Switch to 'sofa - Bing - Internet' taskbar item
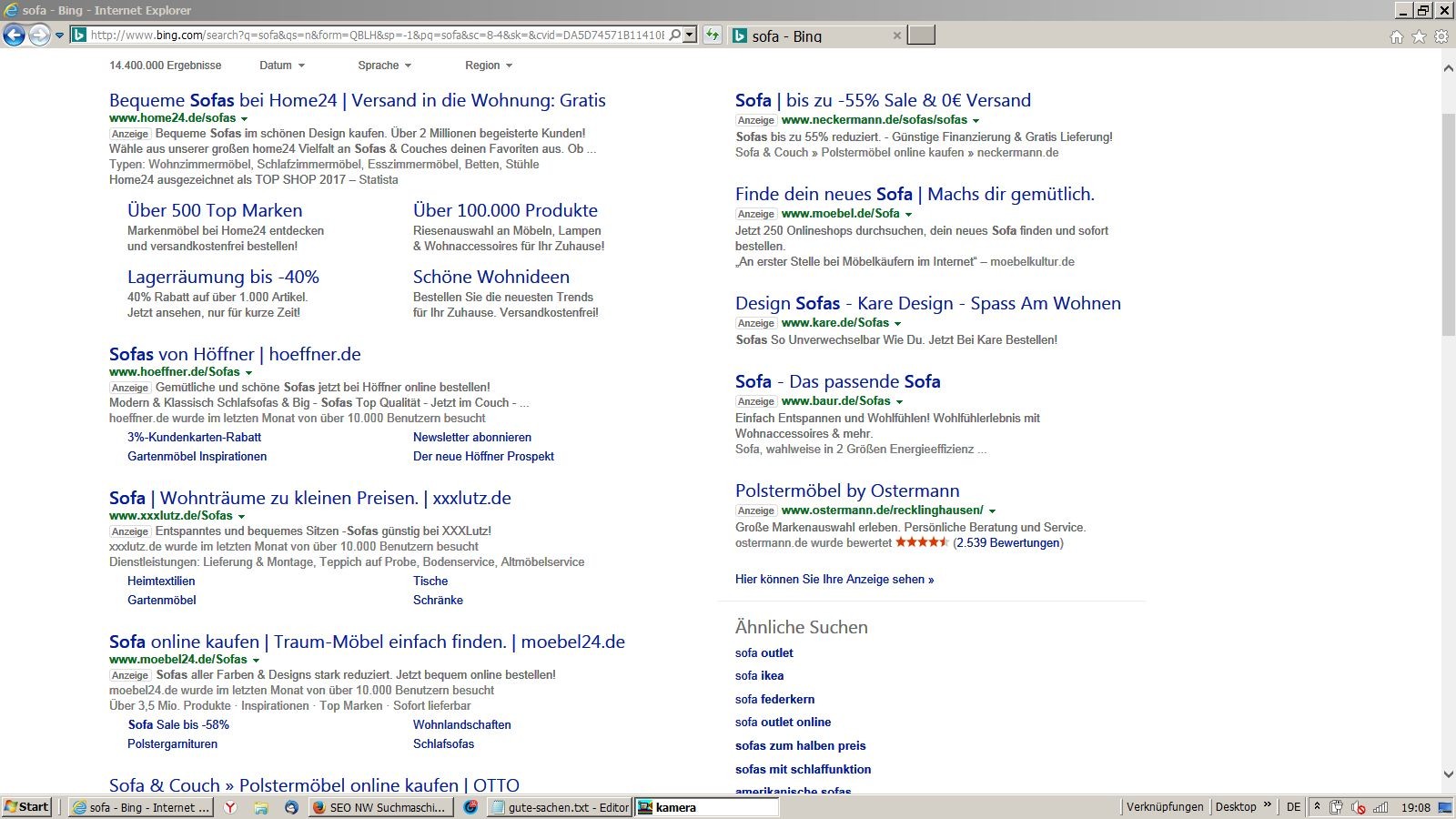1456x819 pixels. (141, 807)
